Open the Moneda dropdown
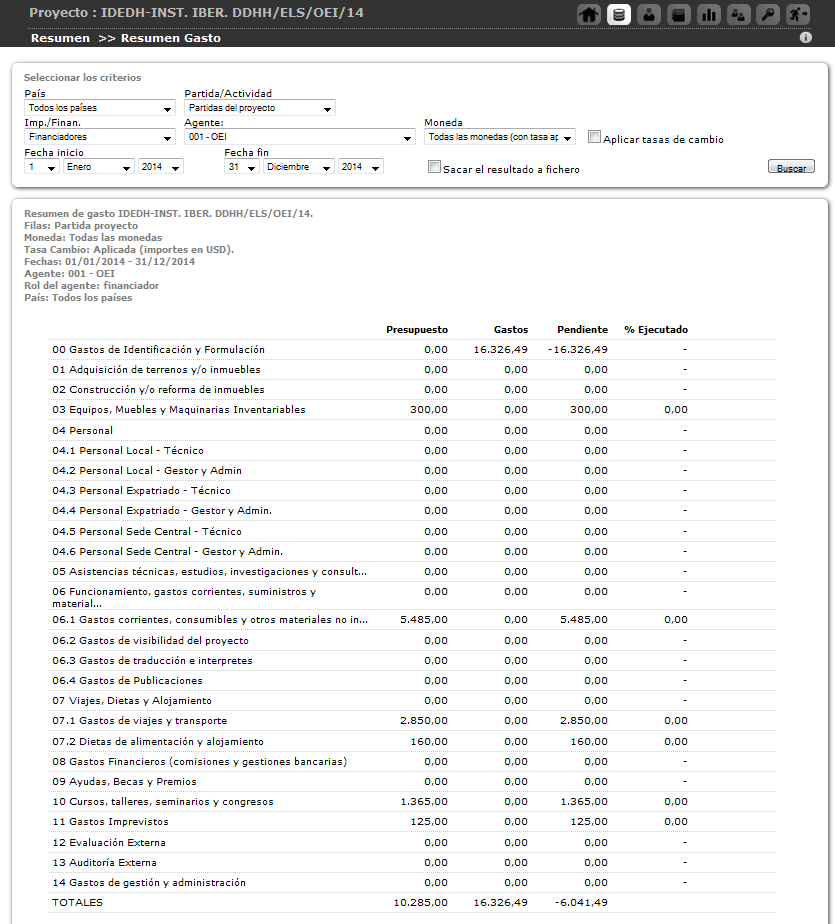Image resolution: width=835 pixels, height=924 pixels. pyautogui.click(x=500, y=137)
